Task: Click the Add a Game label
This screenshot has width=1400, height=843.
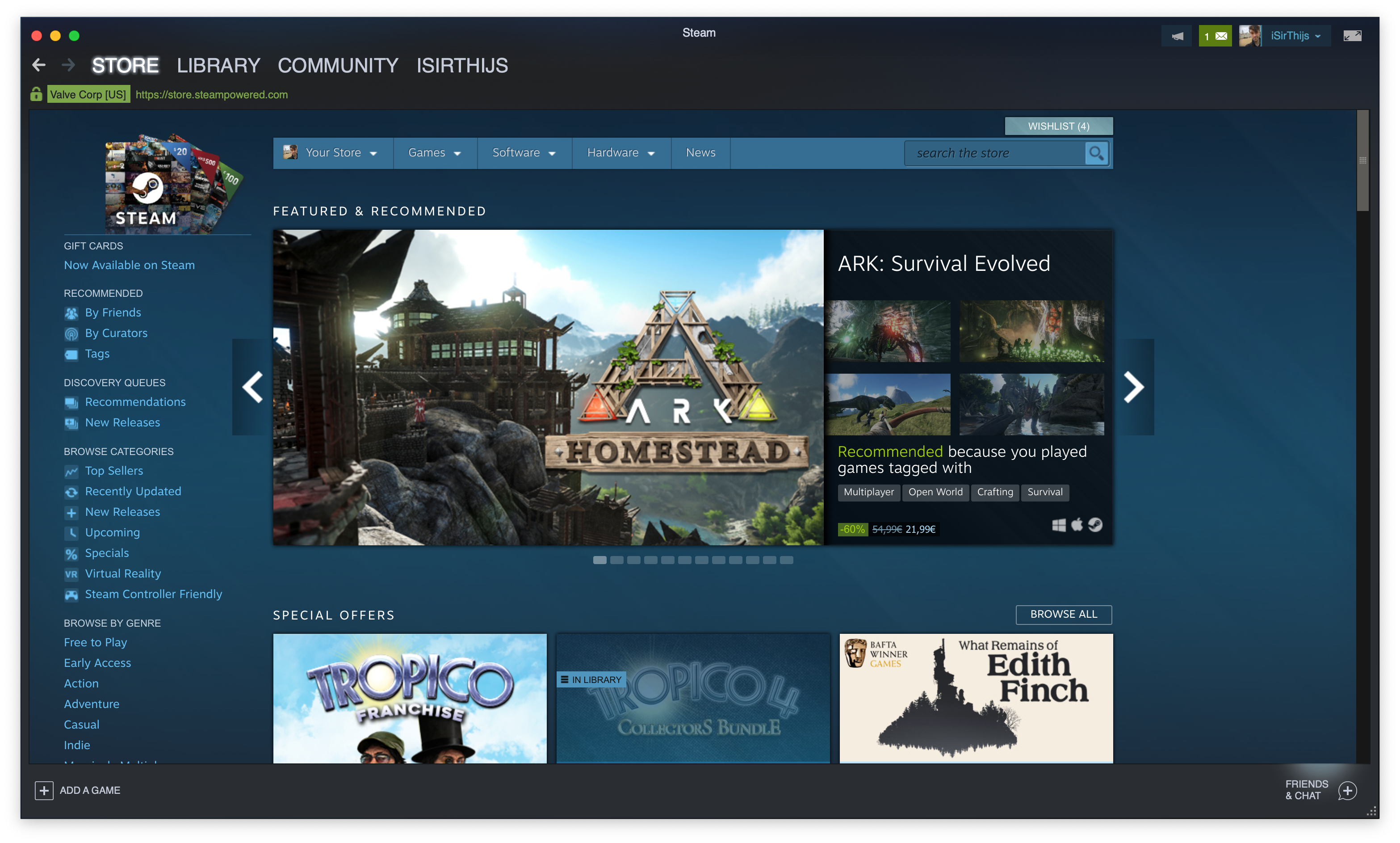Action: click(x=90, y=790)
